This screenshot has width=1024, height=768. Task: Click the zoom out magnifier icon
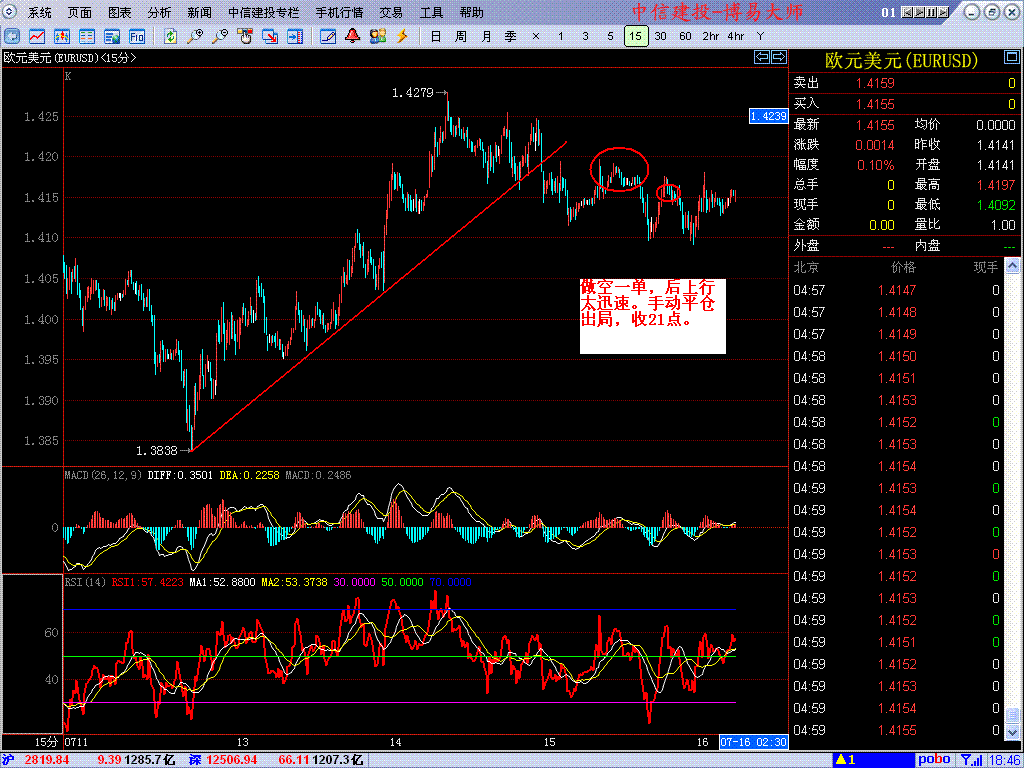pos(220,36)
